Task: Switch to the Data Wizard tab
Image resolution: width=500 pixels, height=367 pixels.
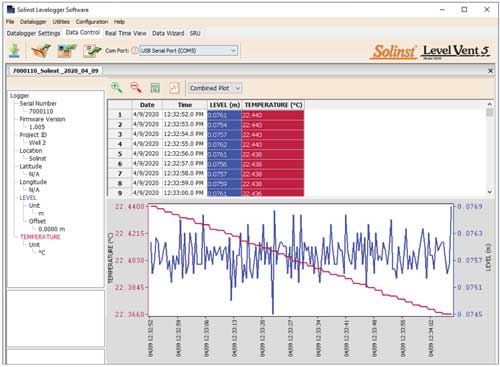Action: [x=168, y=33]
